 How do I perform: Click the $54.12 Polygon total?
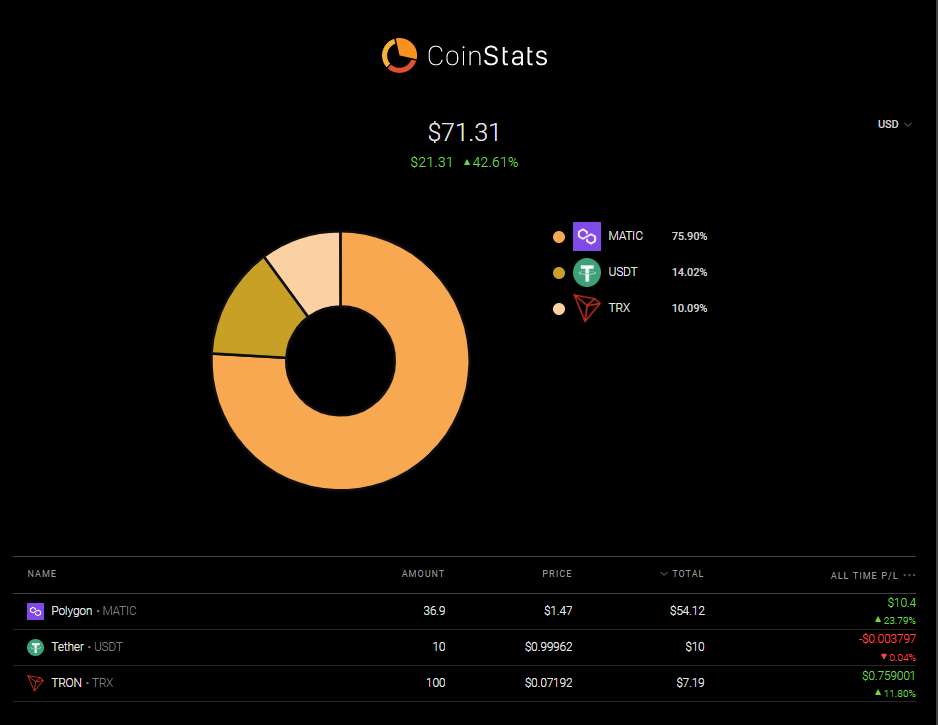coord(687,611)
